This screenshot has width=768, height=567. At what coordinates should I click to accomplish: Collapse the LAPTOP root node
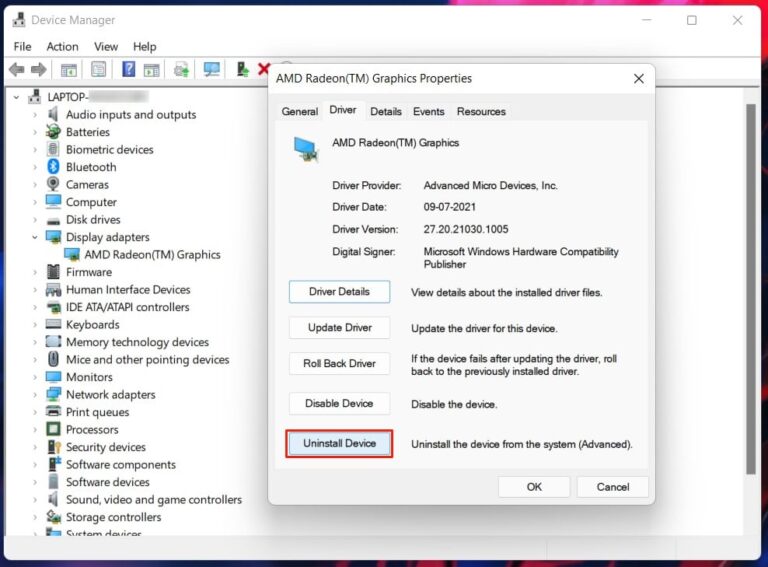(x=16, y=97)
